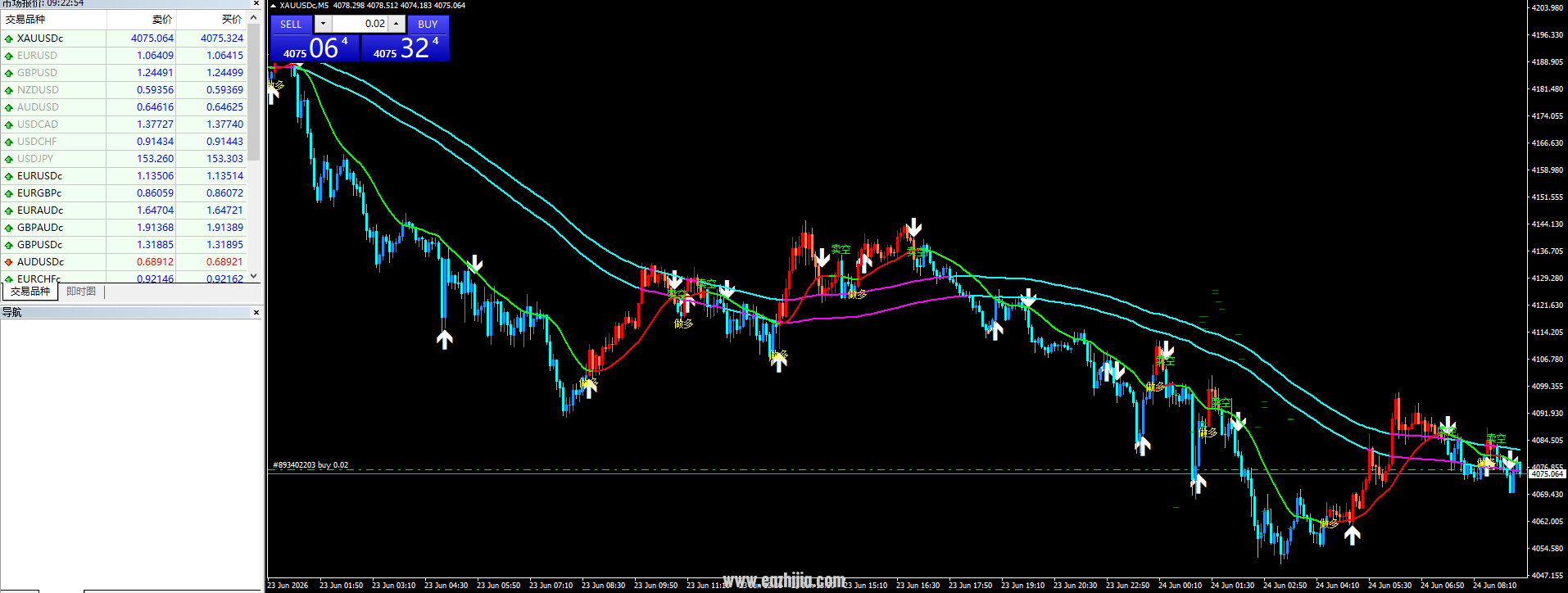
Task: Click the arrow icon next to NZDUSD
Action: pos(9,90)
